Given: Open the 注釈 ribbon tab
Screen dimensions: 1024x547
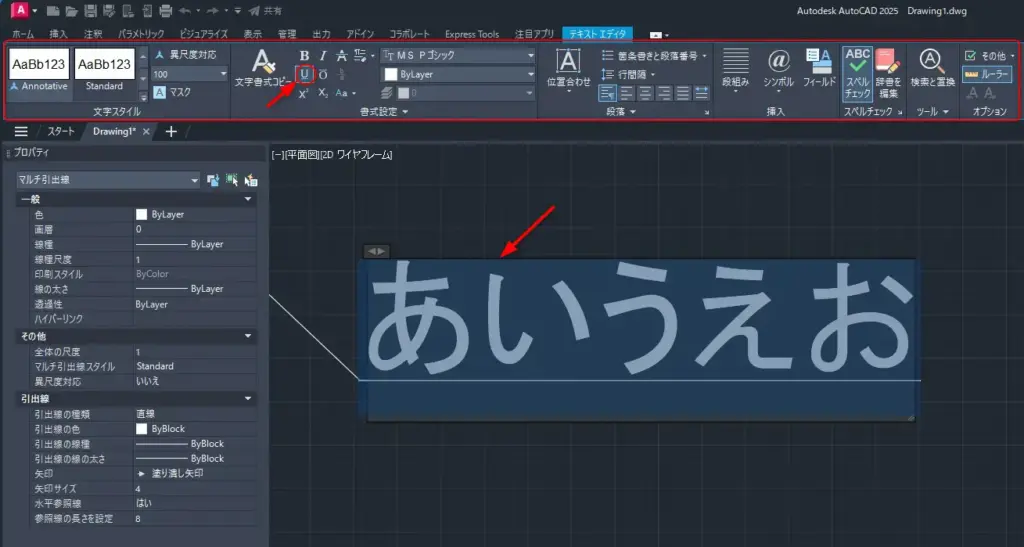Looking at the screenshot, I should pyautogui.click(x=93, y=34).
